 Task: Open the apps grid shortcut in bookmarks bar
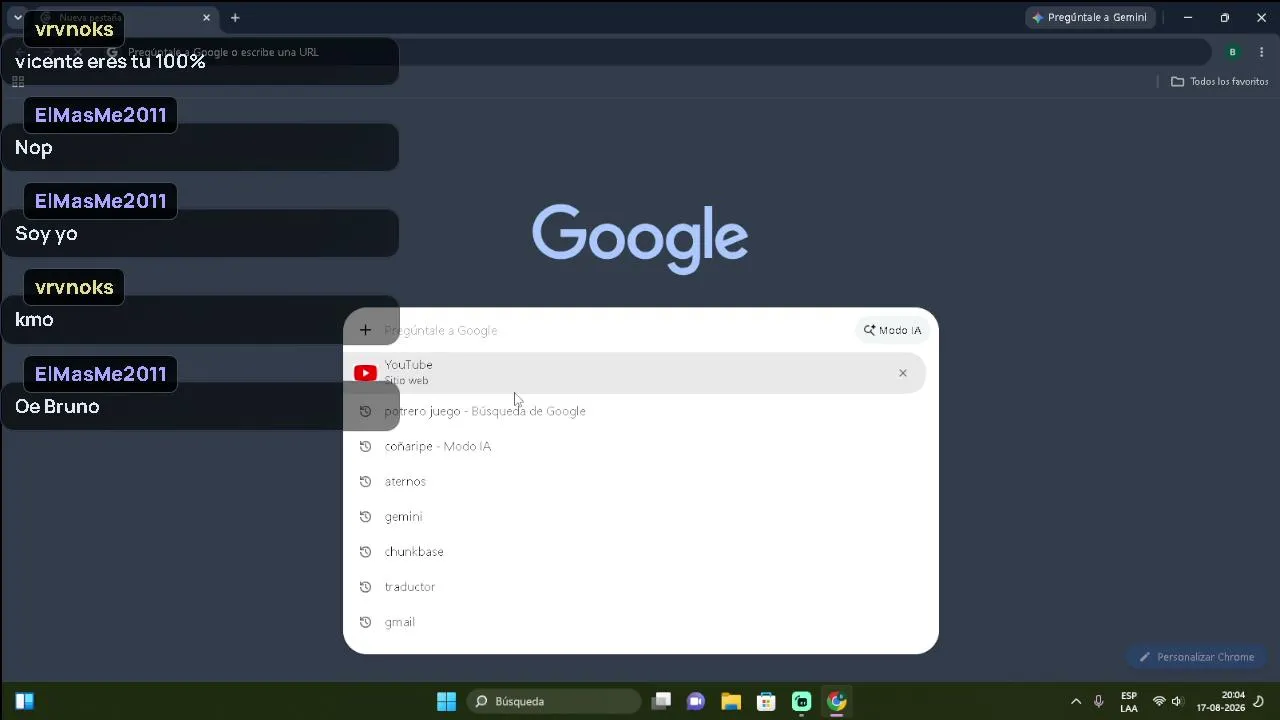click(18, 81)
